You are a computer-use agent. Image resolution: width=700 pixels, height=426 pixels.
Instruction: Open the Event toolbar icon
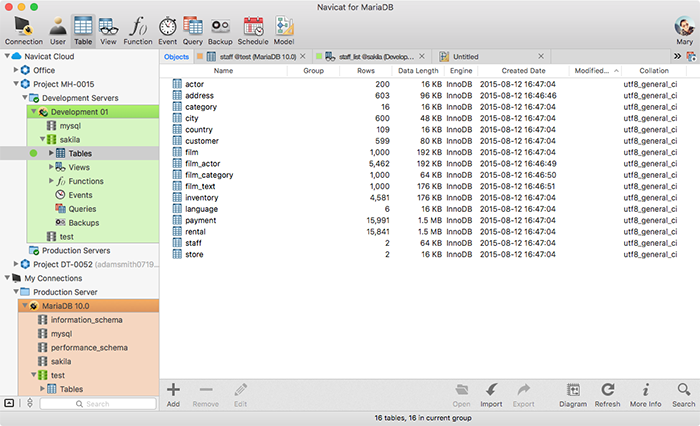(x=167, y=30)
